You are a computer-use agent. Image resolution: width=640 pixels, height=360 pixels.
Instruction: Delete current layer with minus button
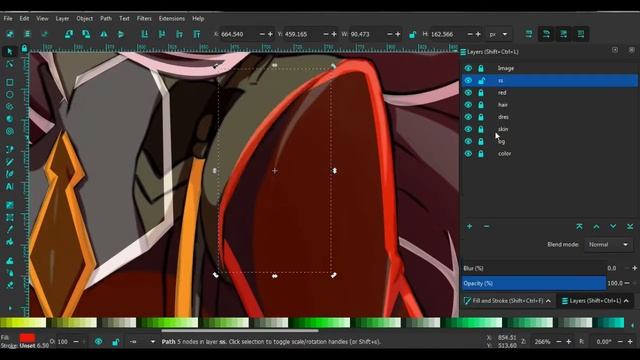[x=486, y=227]
